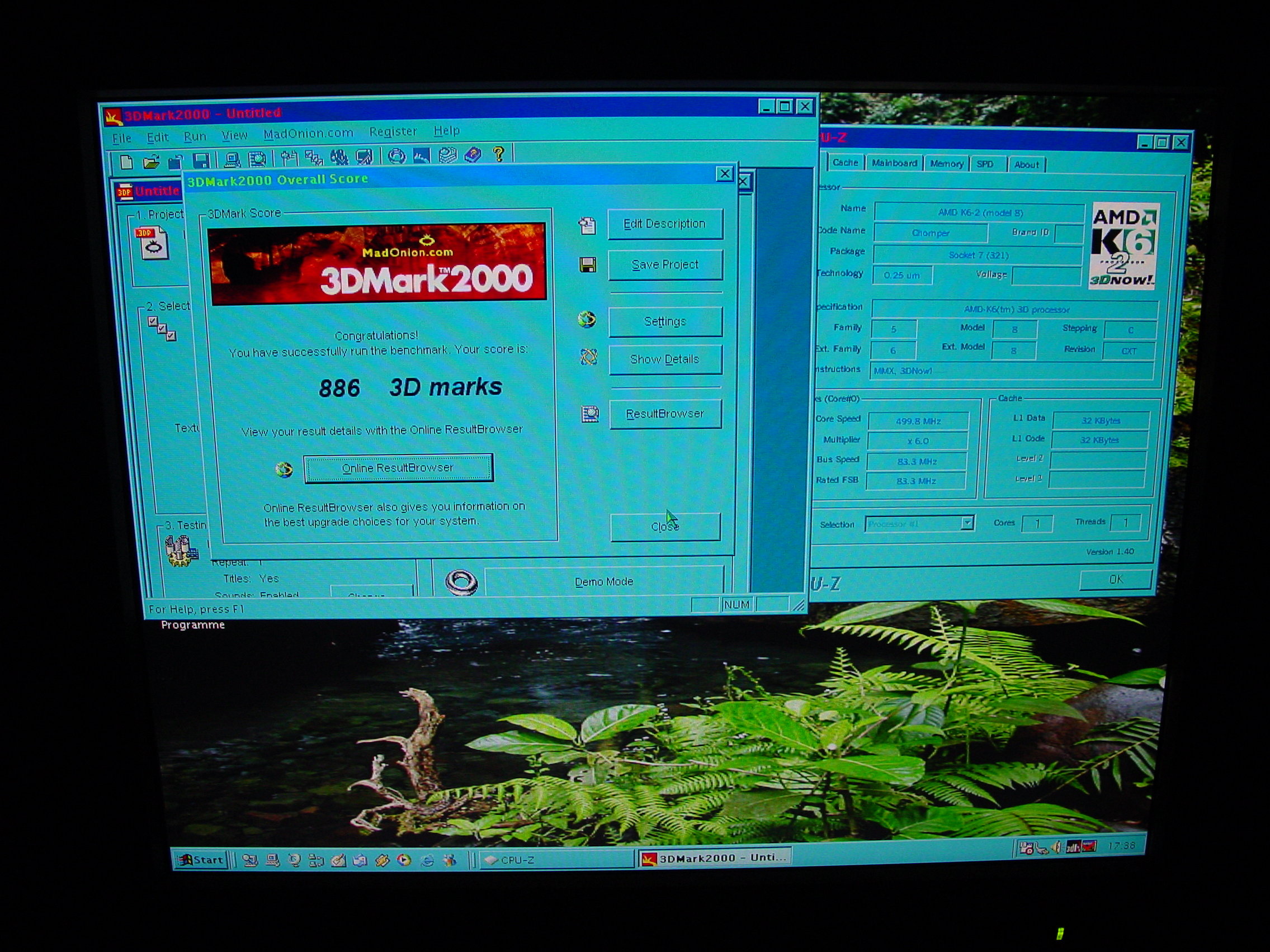1270x952 pixels.
Task: Switch to the Mainboard tab in CPU-Z
Action: (894, 164)
